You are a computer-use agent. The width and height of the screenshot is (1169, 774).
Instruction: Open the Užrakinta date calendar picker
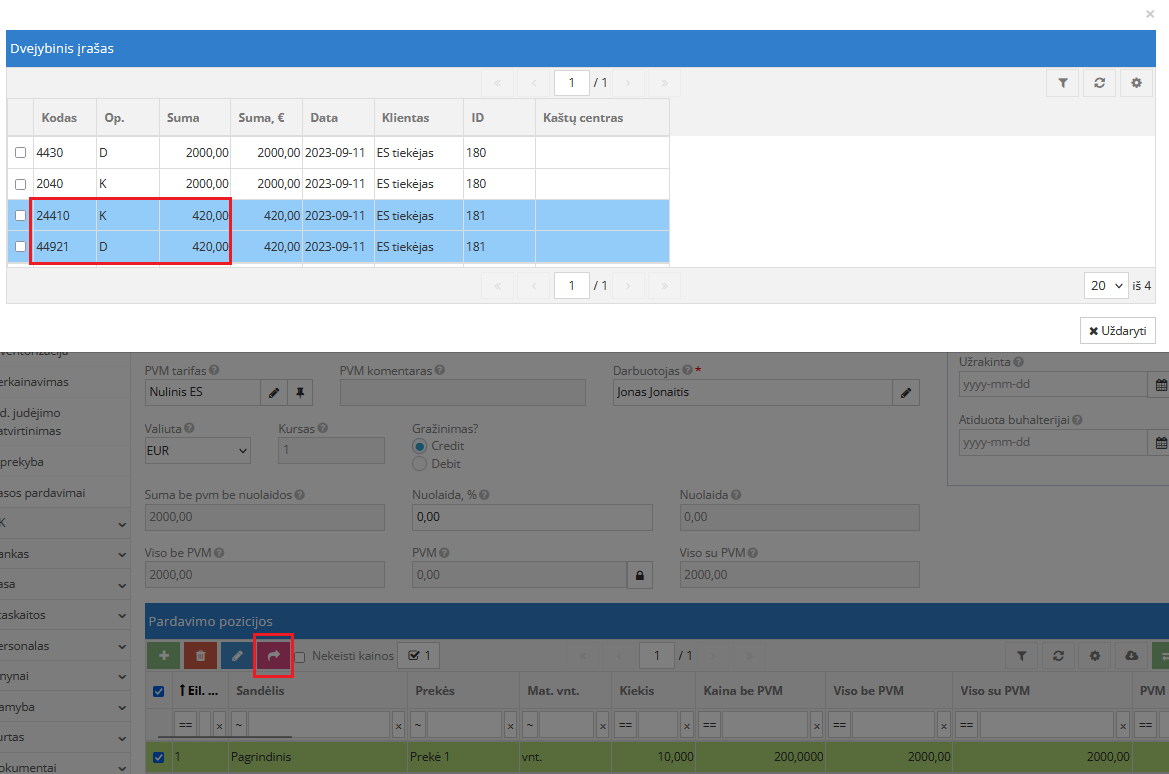pos(1160,385)
